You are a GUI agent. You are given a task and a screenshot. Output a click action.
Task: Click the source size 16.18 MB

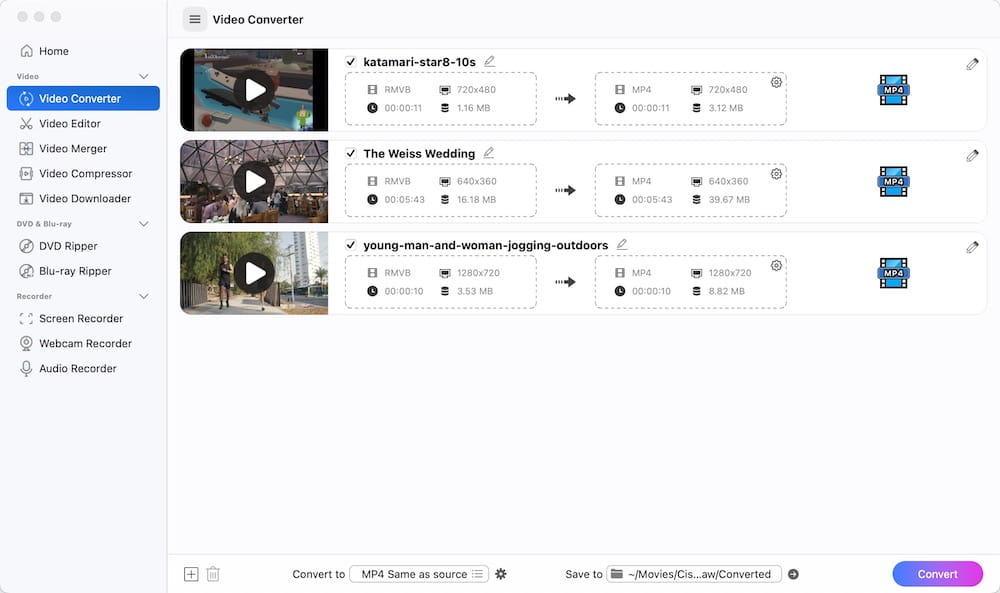click(476, 200)
